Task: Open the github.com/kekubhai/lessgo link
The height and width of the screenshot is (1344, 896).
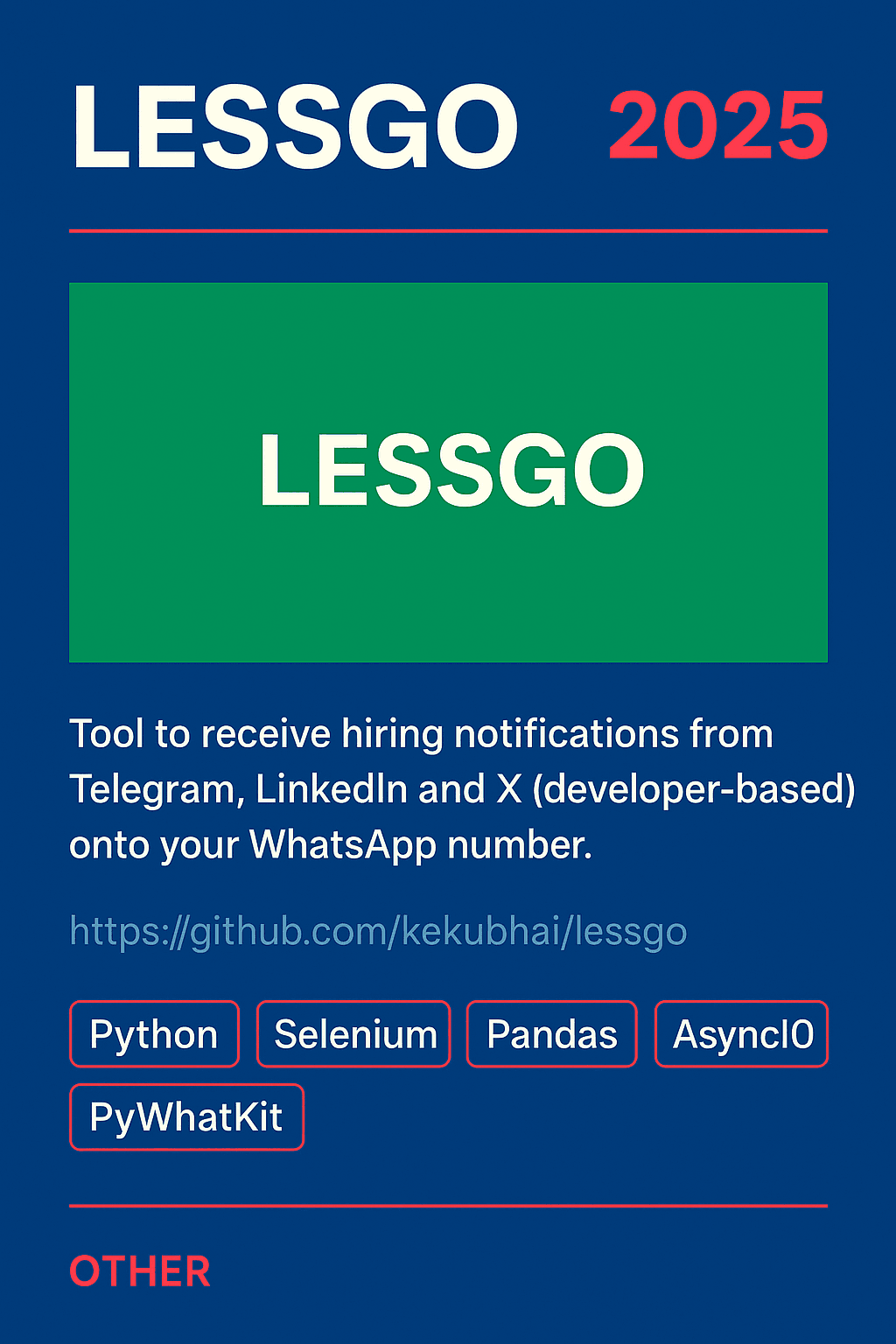Action: point(378,931)
